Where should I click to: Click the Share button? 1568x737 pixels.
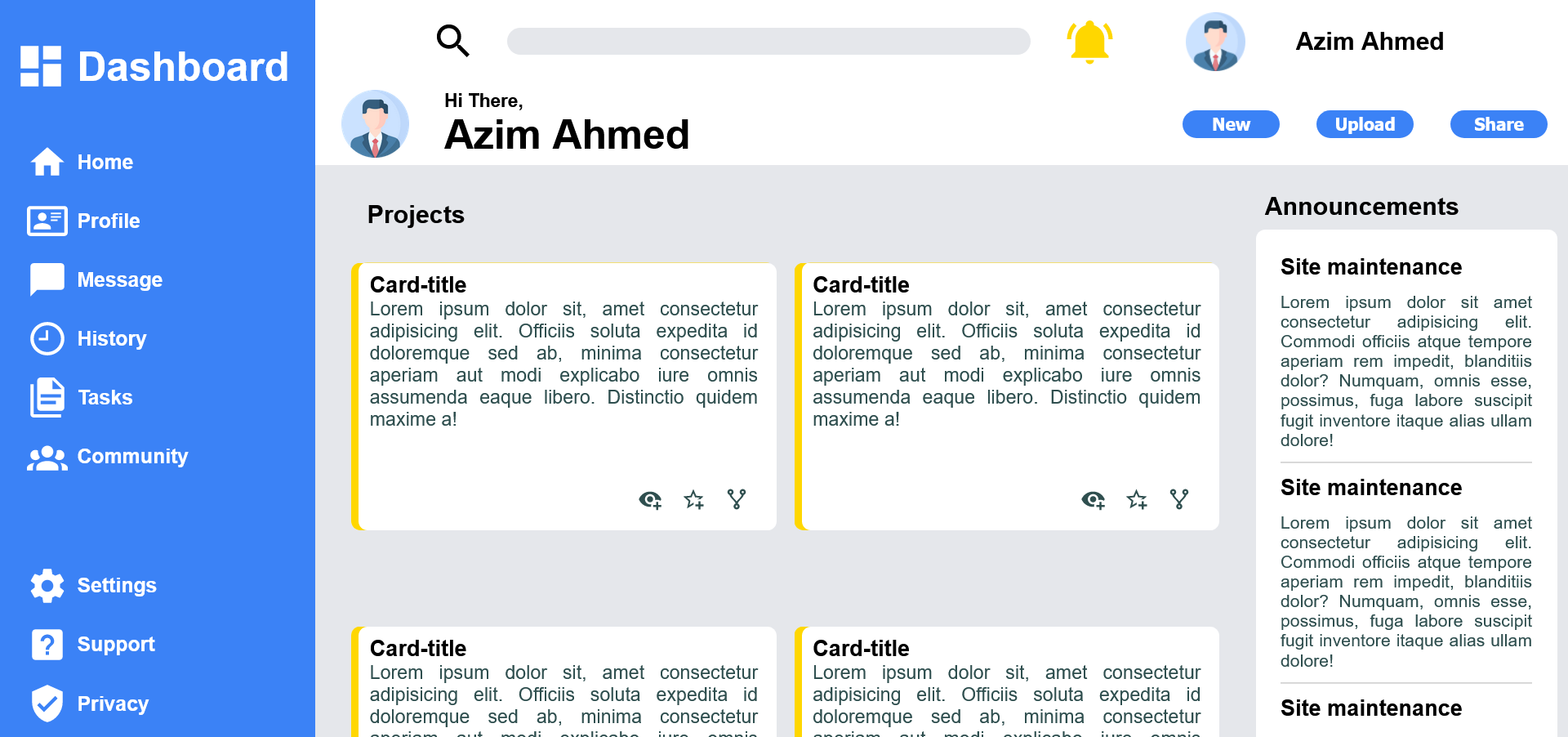(x=1498, y=124)
